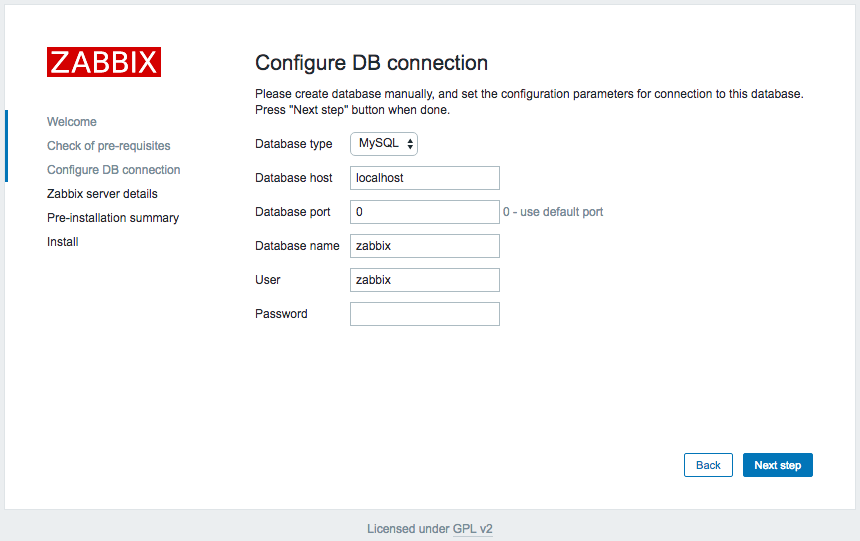Click the Database type label
Screen dimensions: 860x541
pos(293,144)
